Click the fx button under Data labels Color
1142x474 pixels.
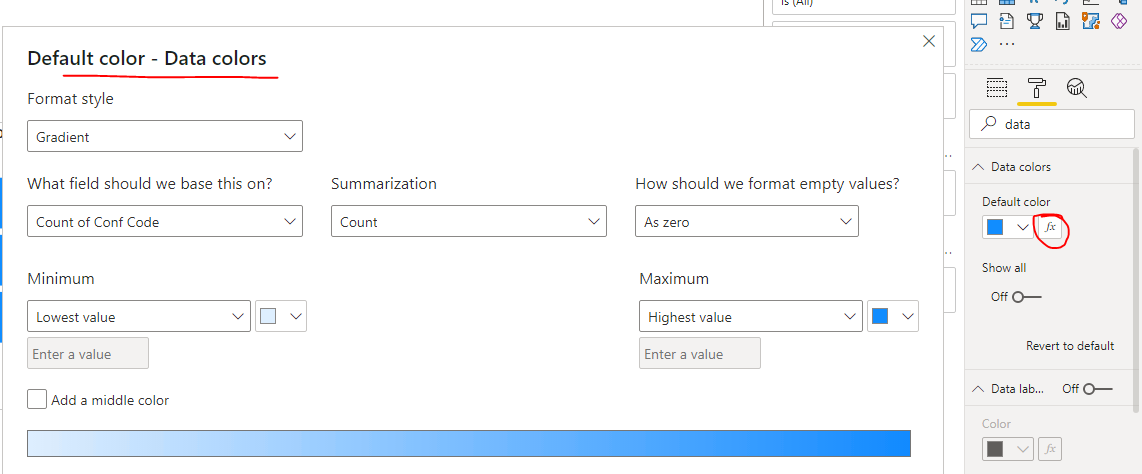pyautogui.click(x=1050, y=449)
